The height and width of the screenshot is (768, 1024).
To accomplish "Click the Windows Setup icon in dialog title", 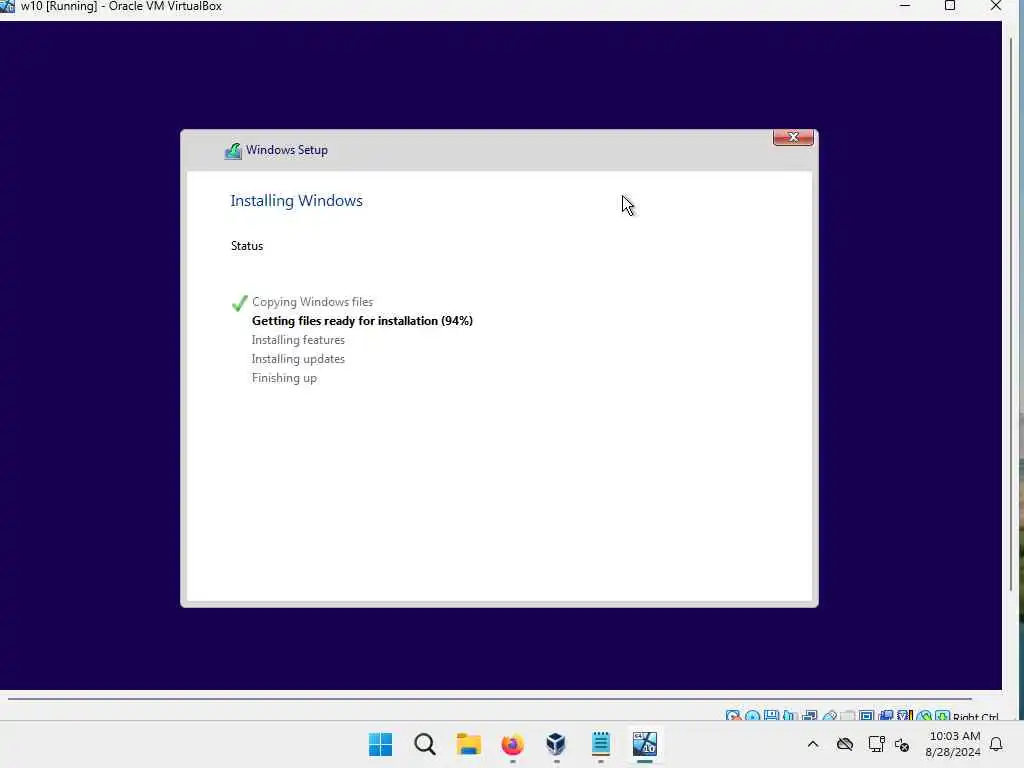I will coord(233,151).
